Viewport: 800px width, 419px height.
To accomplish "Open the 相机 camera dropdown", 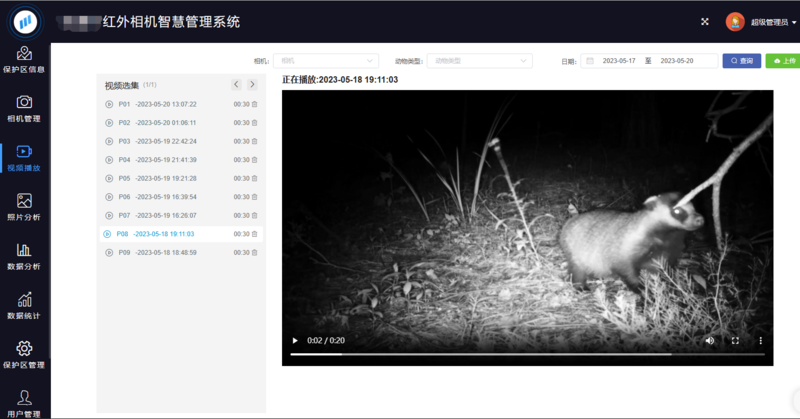I will [326, 61].
